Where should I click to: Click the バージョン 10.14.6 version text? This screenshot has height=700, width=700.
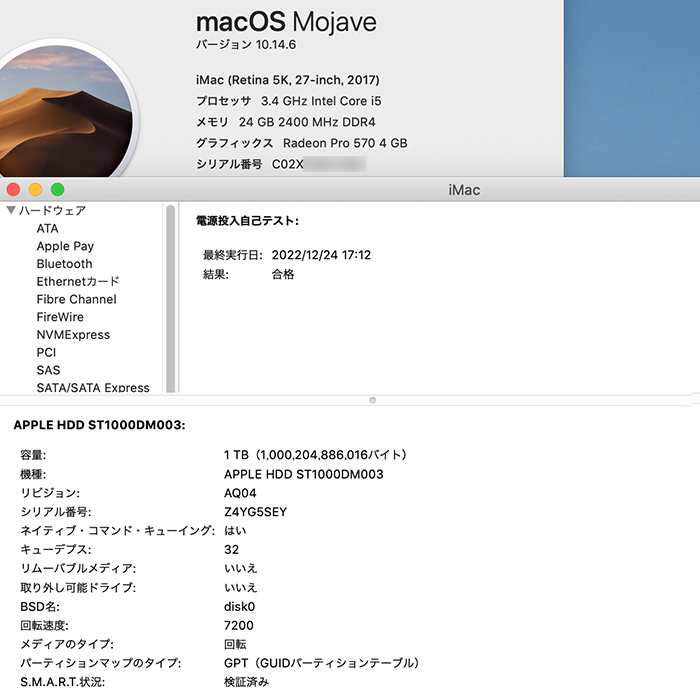246,45
